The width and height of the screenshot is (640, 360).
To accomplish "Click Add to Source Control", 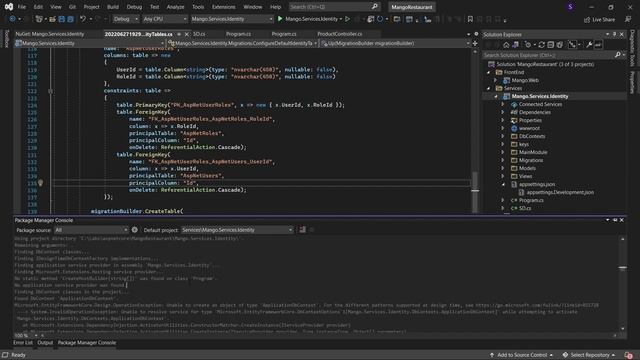I will click(x=521, y=355).
